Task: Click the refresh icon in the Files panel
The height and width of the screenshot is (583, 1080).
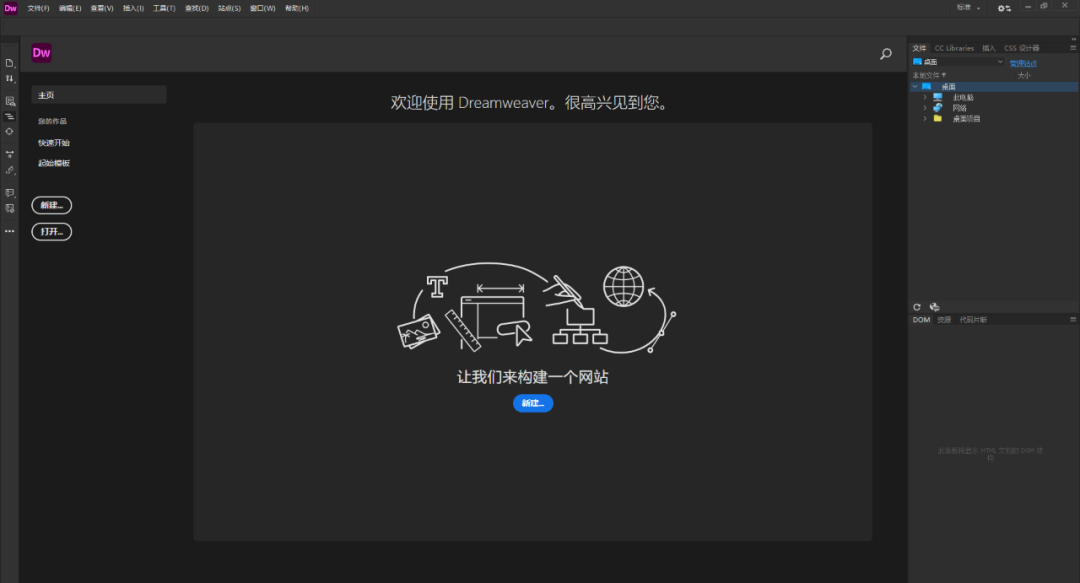Action: click(x=917, y=307)
